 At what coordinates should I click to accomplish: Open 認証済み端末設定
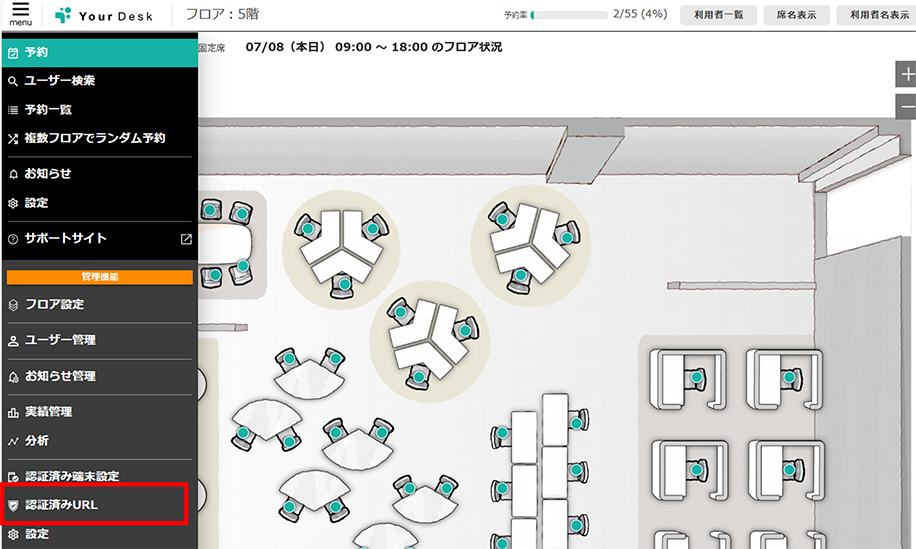(100, 476)
